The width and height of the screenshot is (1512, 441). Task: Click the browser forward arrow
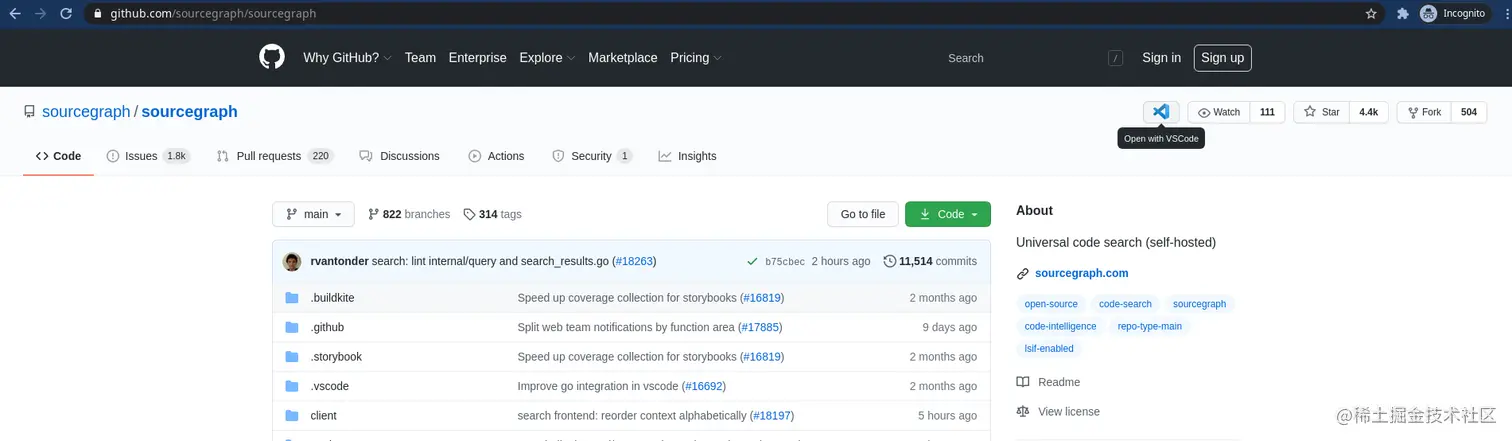click(x=40, y=14)
